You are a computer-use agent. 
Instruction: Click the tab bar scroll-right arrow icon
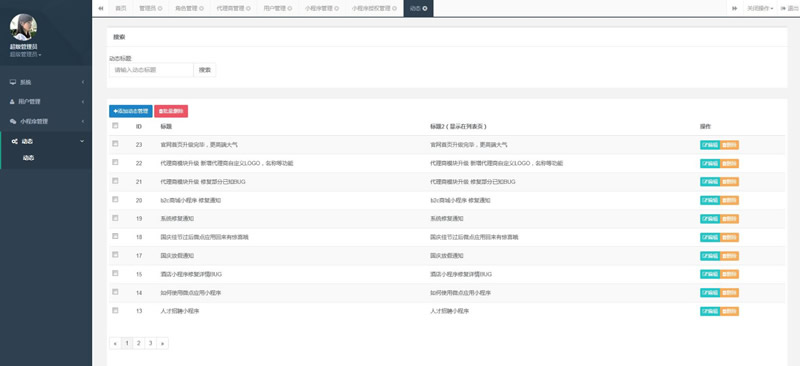tap(735, 8)
